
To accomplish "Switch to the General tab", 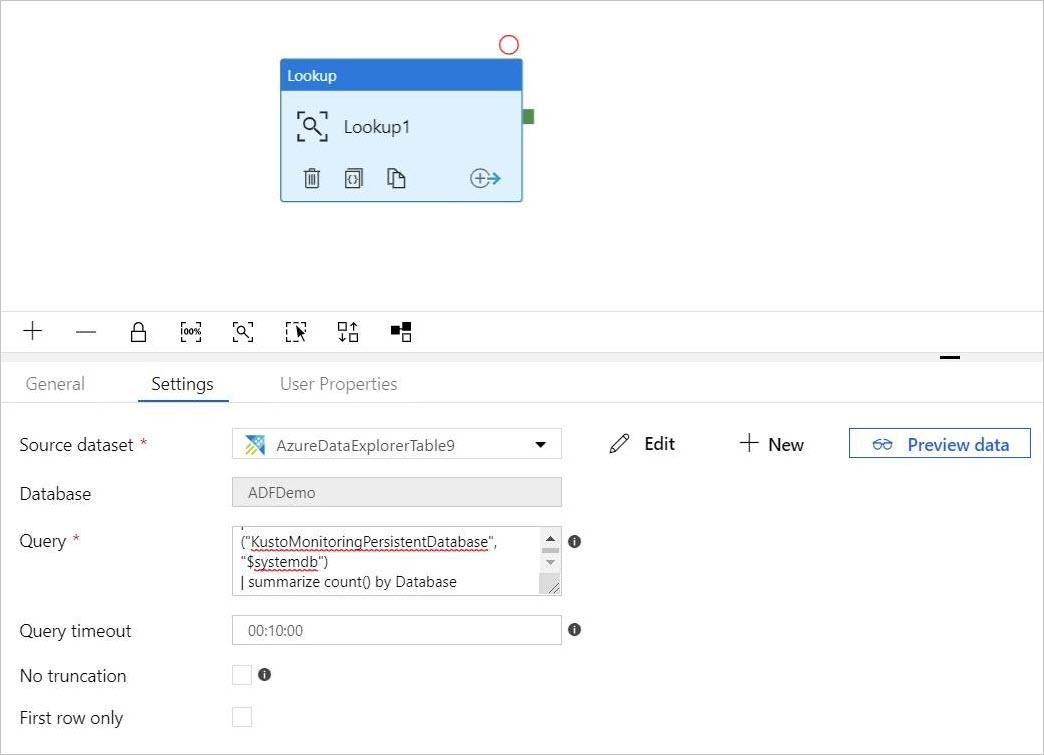I will coord(55,383).
